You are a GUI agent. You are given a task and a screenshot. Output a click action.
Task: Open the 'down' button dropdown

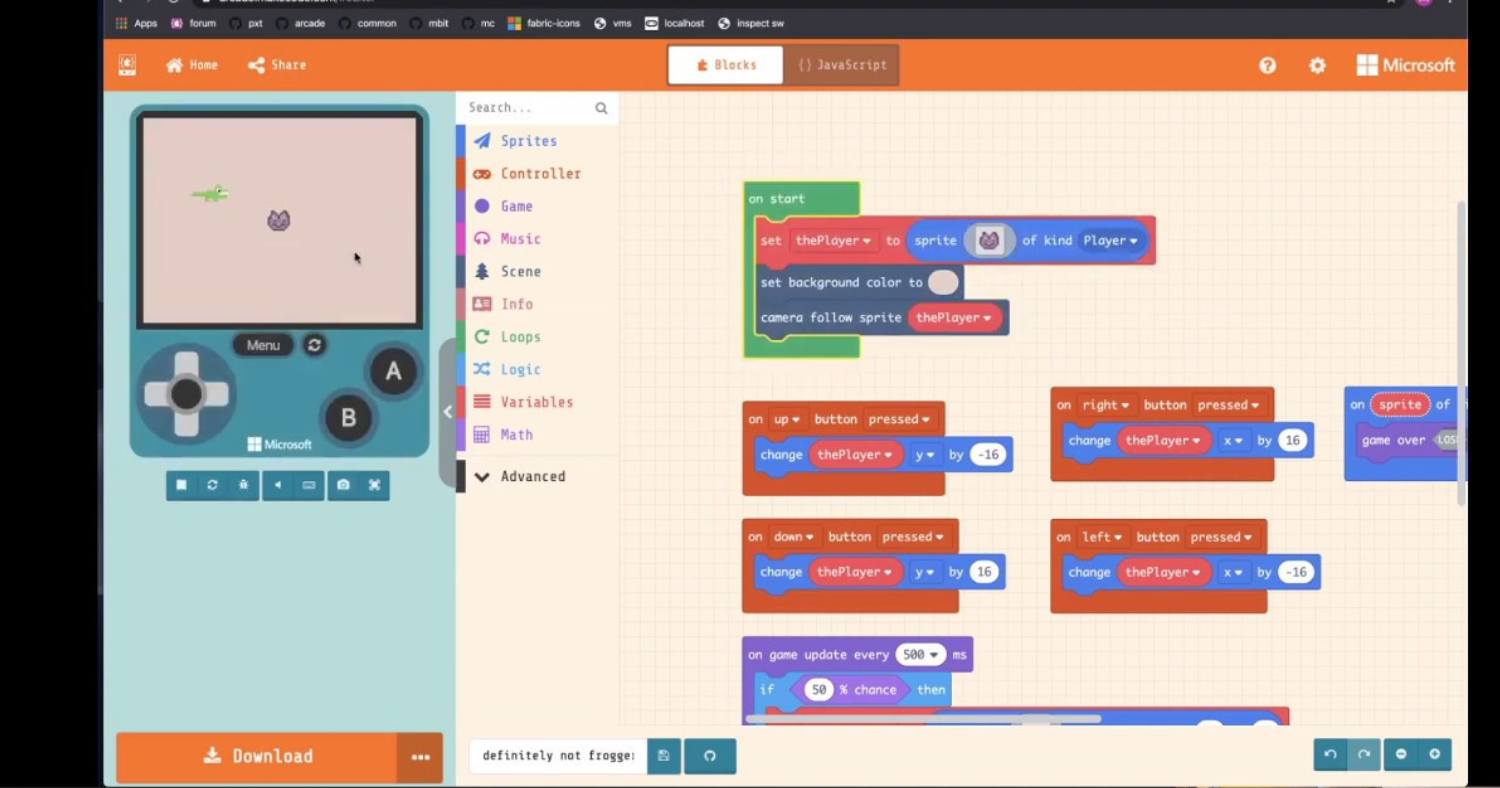pyautogui.click(x=793, y=537)
